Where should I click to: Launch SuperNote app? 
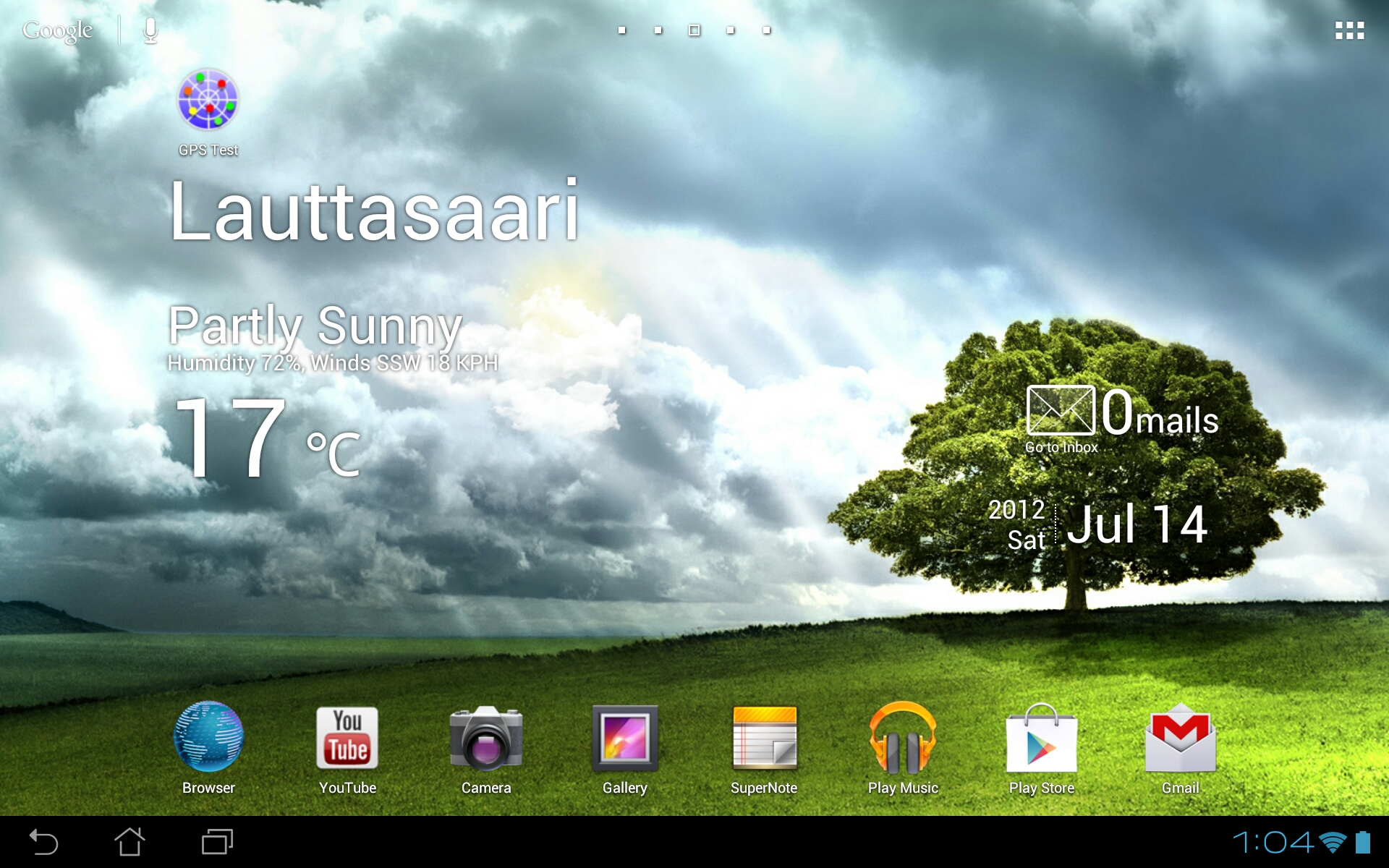point(764,738)
